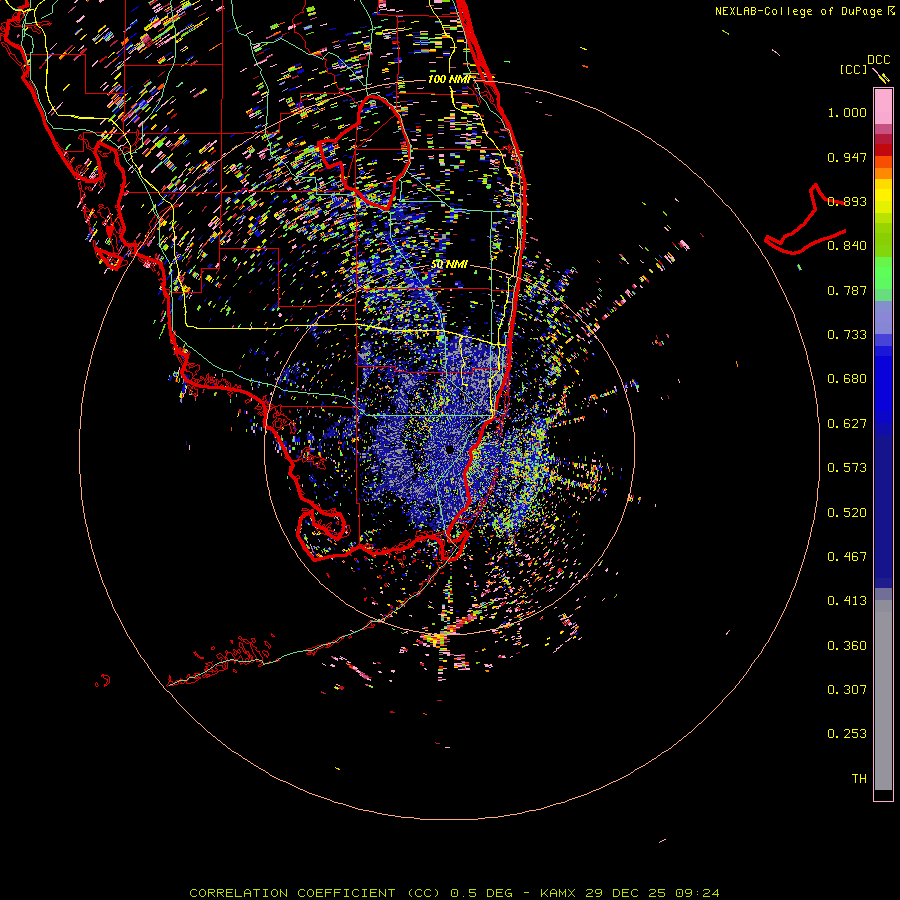The height and width of the screenshot is (900, 900).
Task: Click the 0.627 scale value
Action: 847,424
